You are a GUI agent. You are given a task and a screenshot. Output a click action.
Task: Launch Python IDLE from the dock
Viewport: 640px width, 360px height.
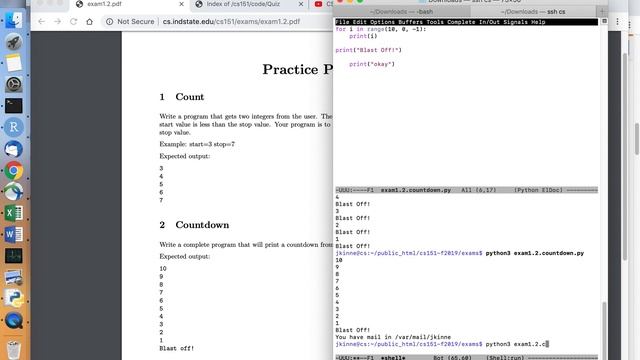click(13, 298)
